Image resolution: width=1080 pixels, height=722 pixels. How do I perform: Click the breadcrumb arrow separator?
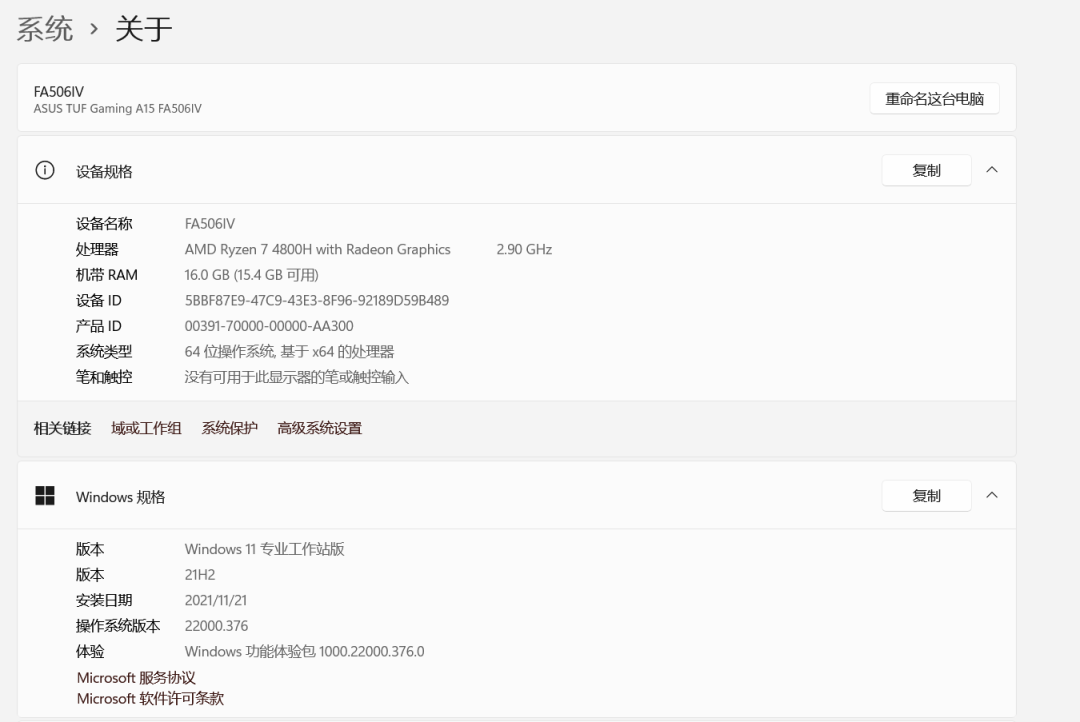coord(94,29)
